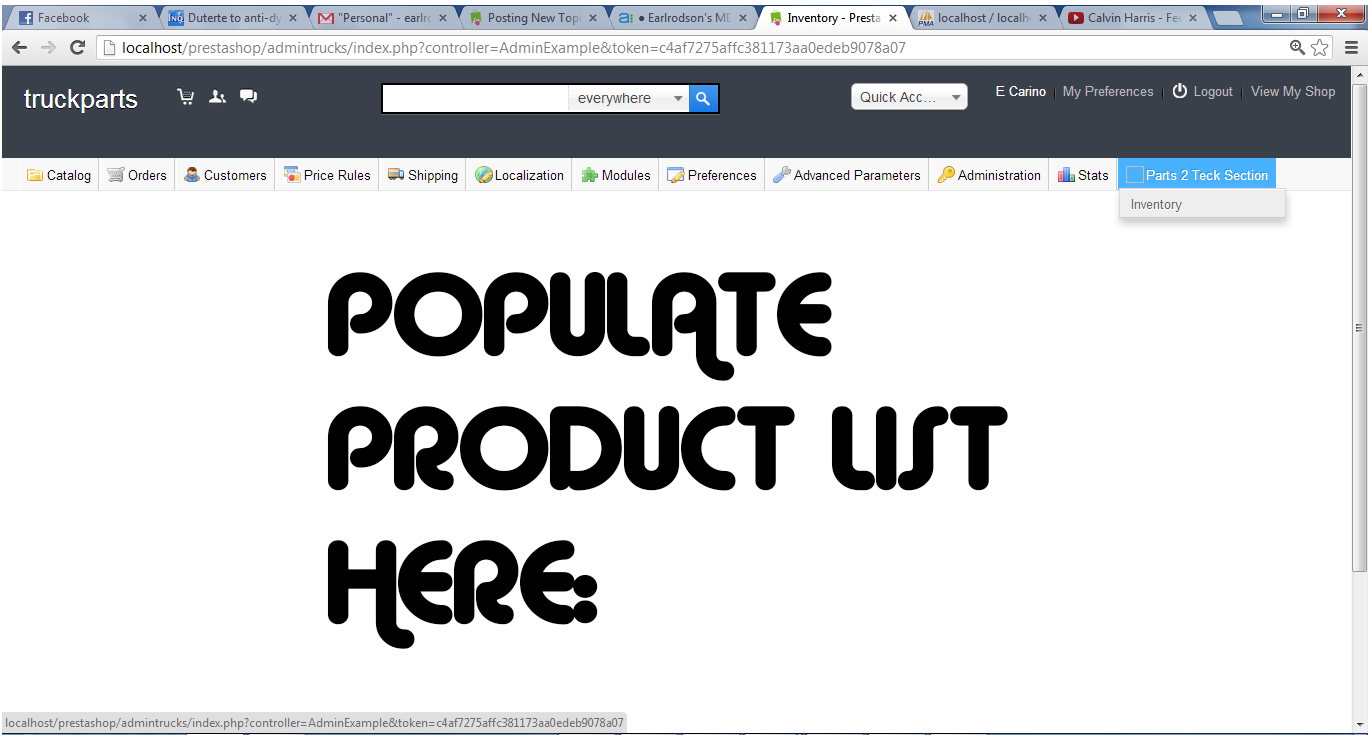Open the Localization menu
Screen dimensions: 1370x735
[519, 175]
